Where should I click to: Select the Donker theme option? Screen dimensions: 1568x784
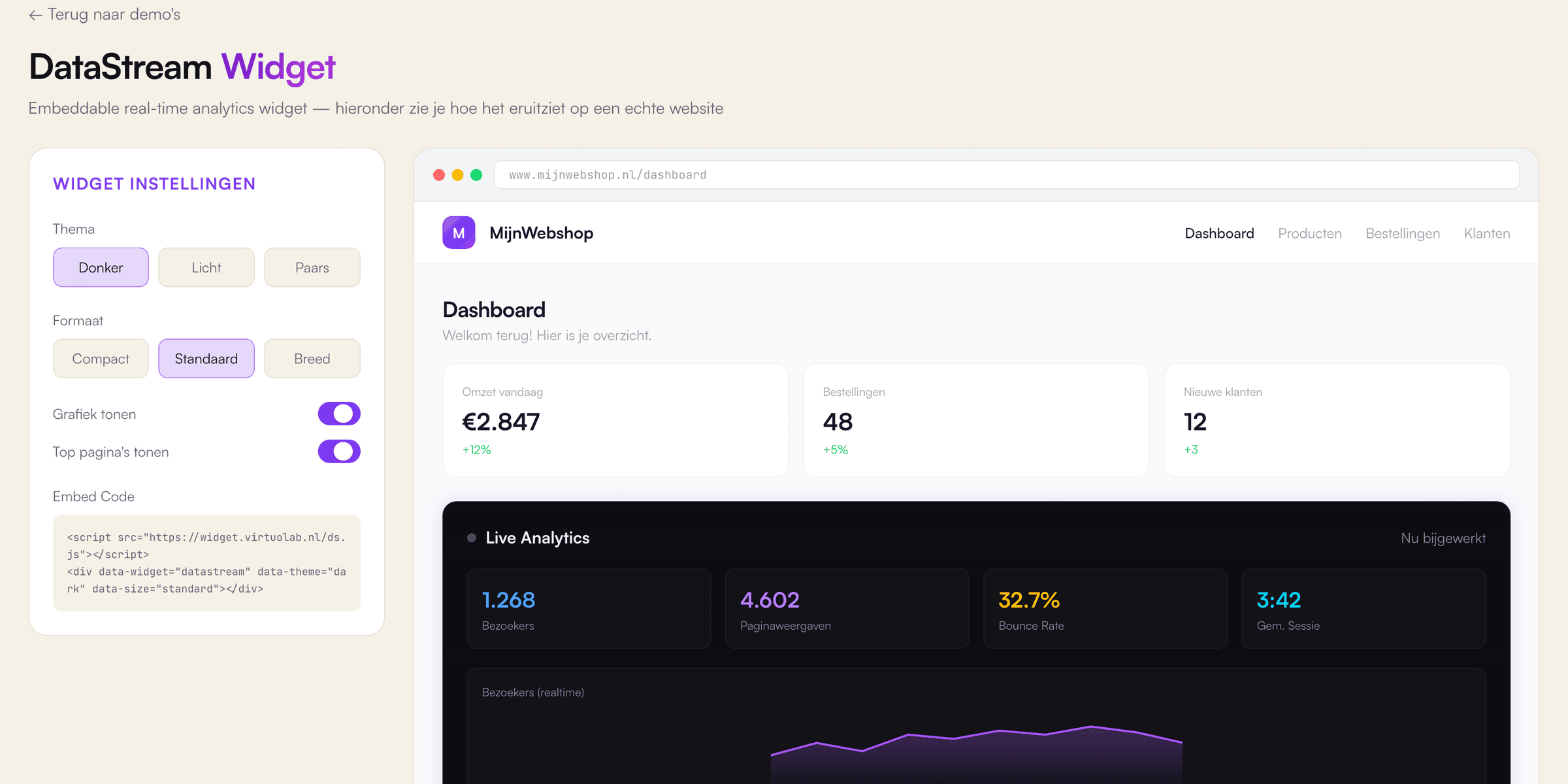tap(101, 267)
